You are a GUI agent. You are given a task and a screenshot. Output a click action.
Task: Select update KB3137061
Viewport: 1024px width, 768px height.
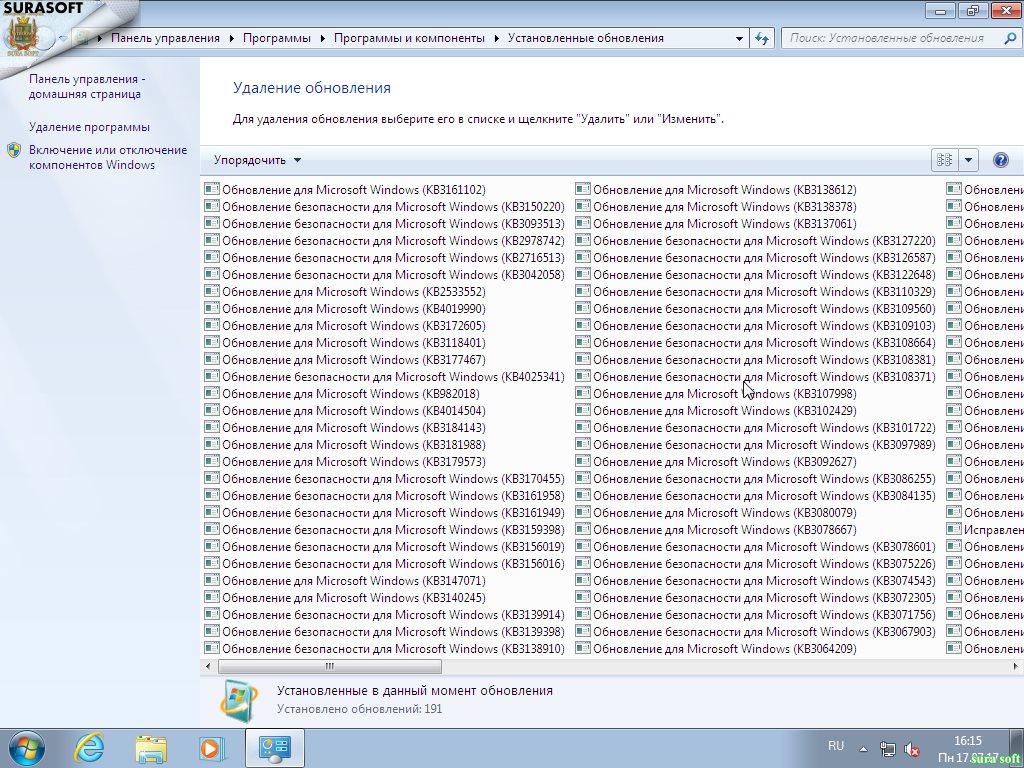tap(716, 223)
